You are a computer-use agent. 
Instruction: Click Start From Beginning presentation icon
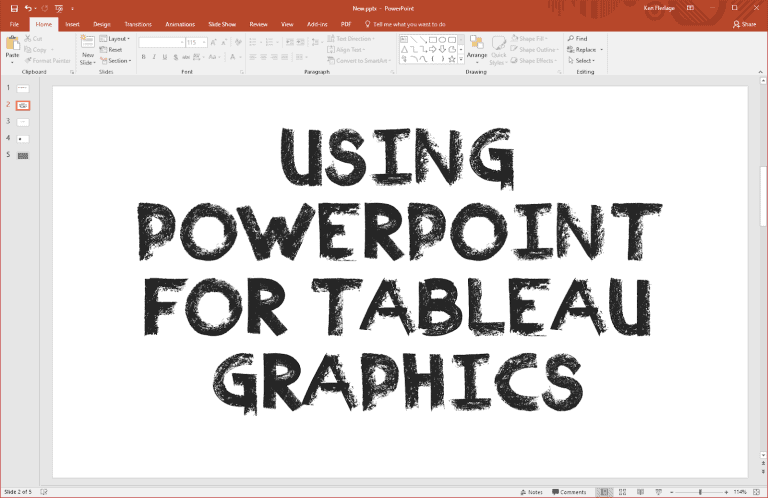(59, 8)
